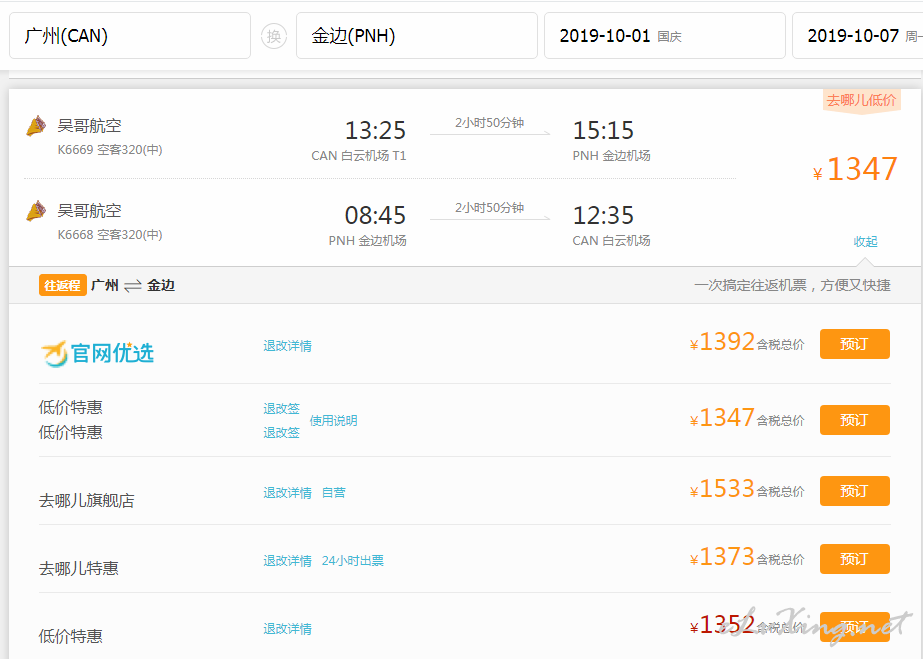Click the airline logo beside flight K6668
This screenshot has height=659, width=923.
[36, 211]
